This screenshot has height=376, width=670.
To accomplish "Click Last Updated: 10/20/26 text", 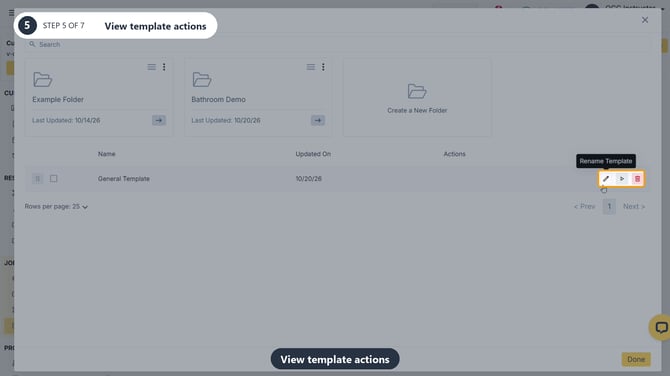I will click(226, 120).
